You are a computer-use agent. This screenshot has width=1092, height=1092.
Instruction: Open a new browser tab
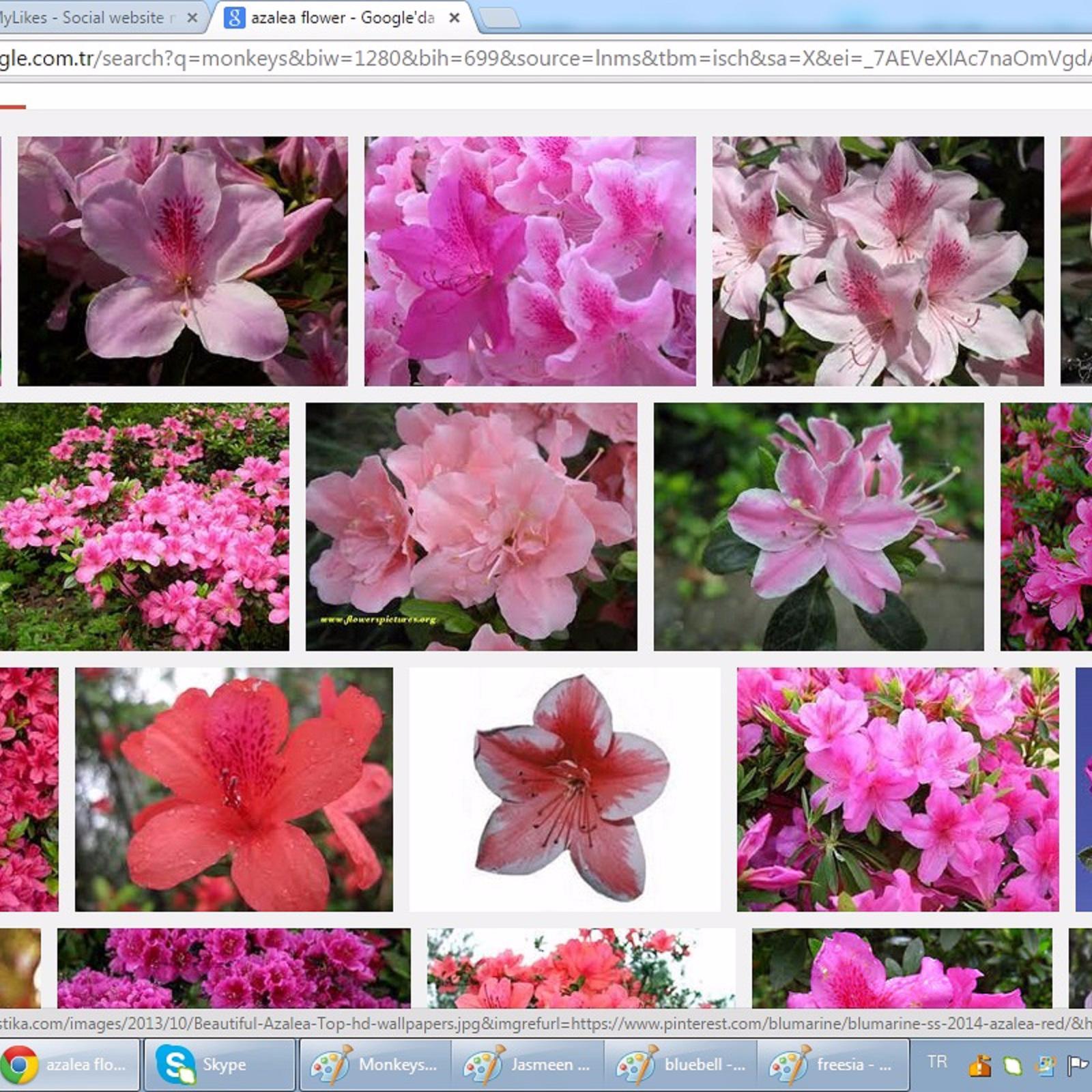pos(500,19)
